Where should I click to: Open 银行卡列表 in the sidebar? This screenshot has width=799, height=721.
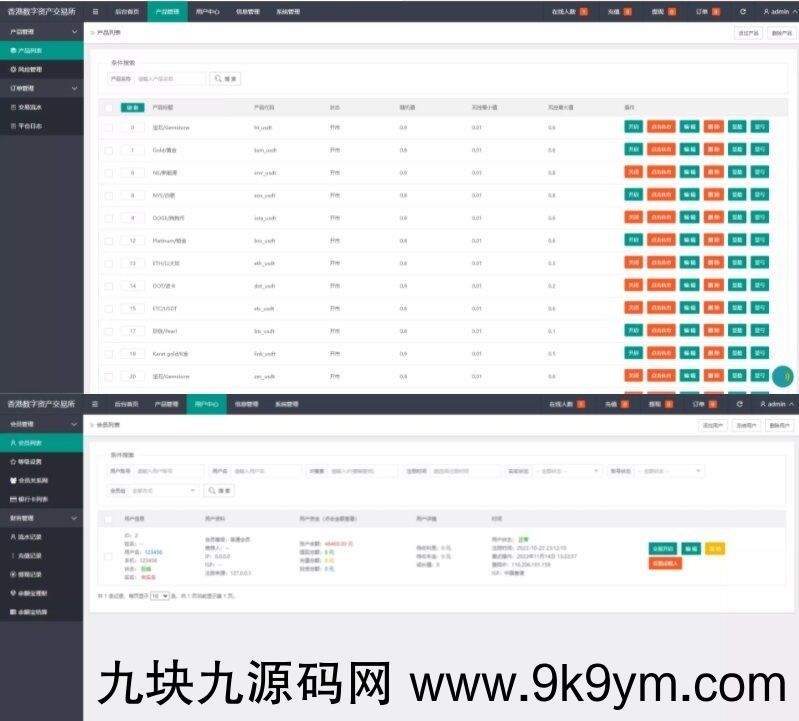coord(30,498)
